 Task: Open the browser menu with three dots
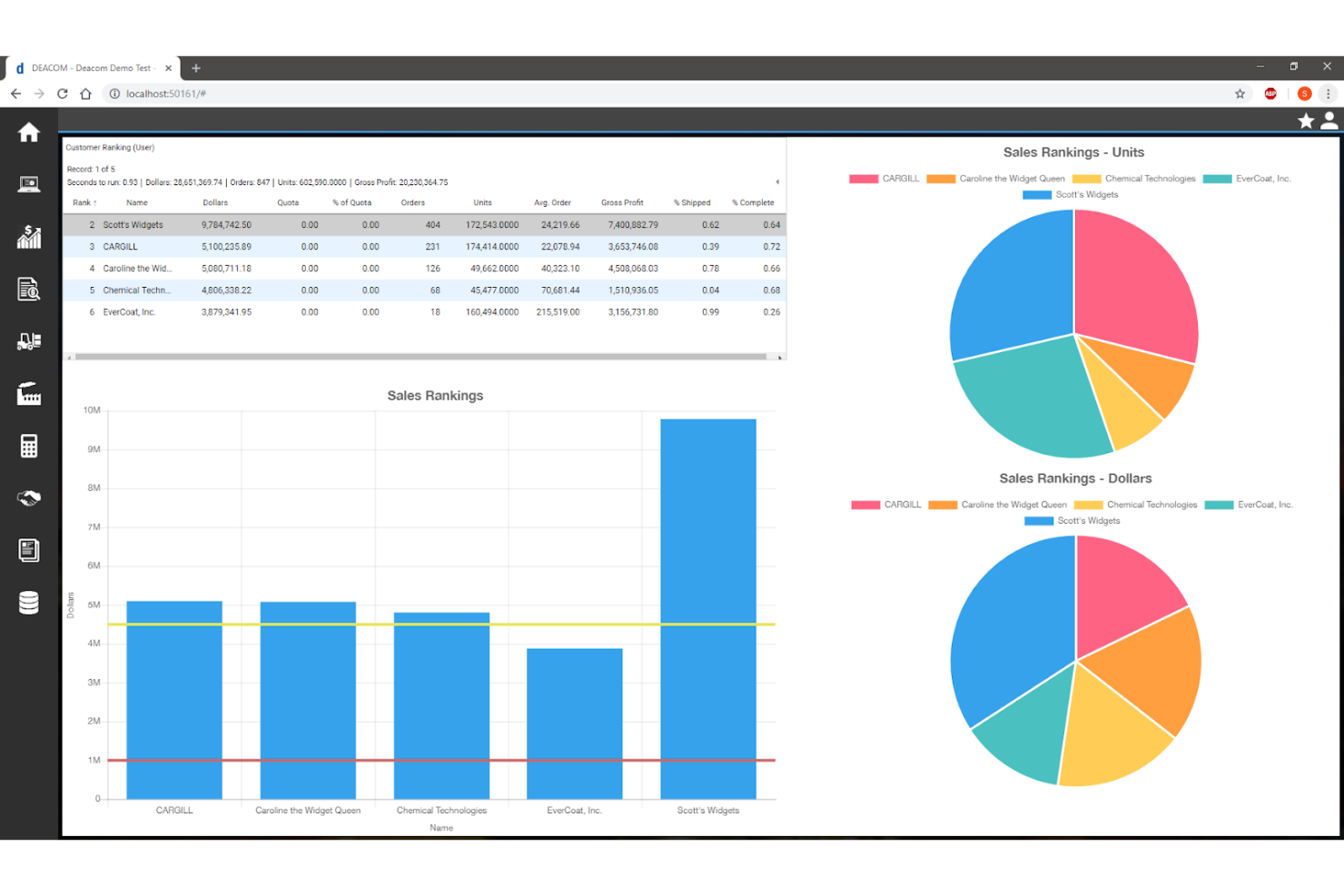click(1329, 94)
